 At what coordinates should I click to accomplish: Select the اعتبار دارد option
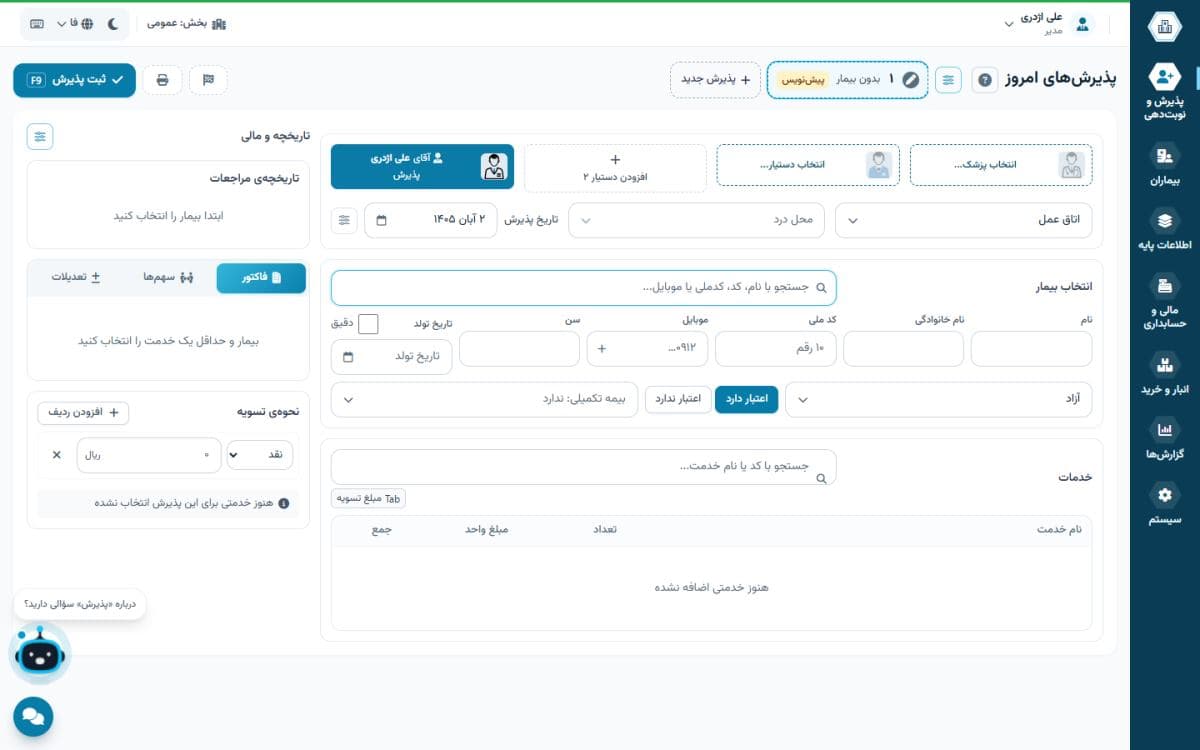pos(745,400)
